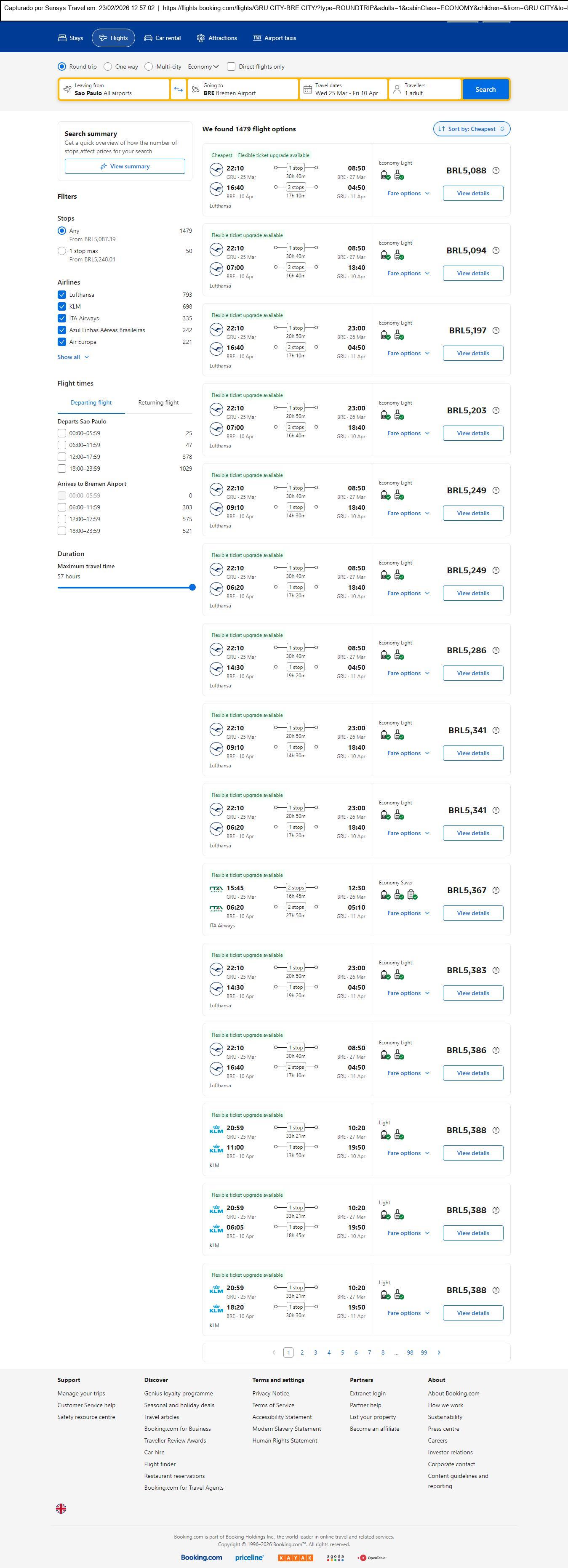
Task: Click the swap origin and destination arrows icon
Action: tap(179, 90)
